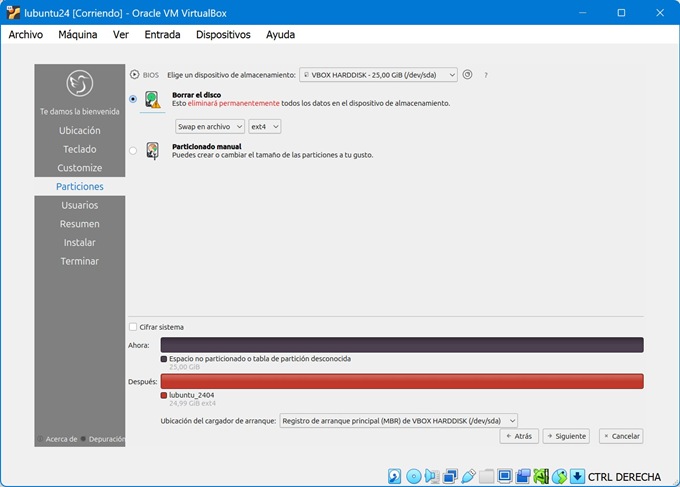
Task: Select the "Borrar el disco" radio option
Action: click(x=133, y=99)
